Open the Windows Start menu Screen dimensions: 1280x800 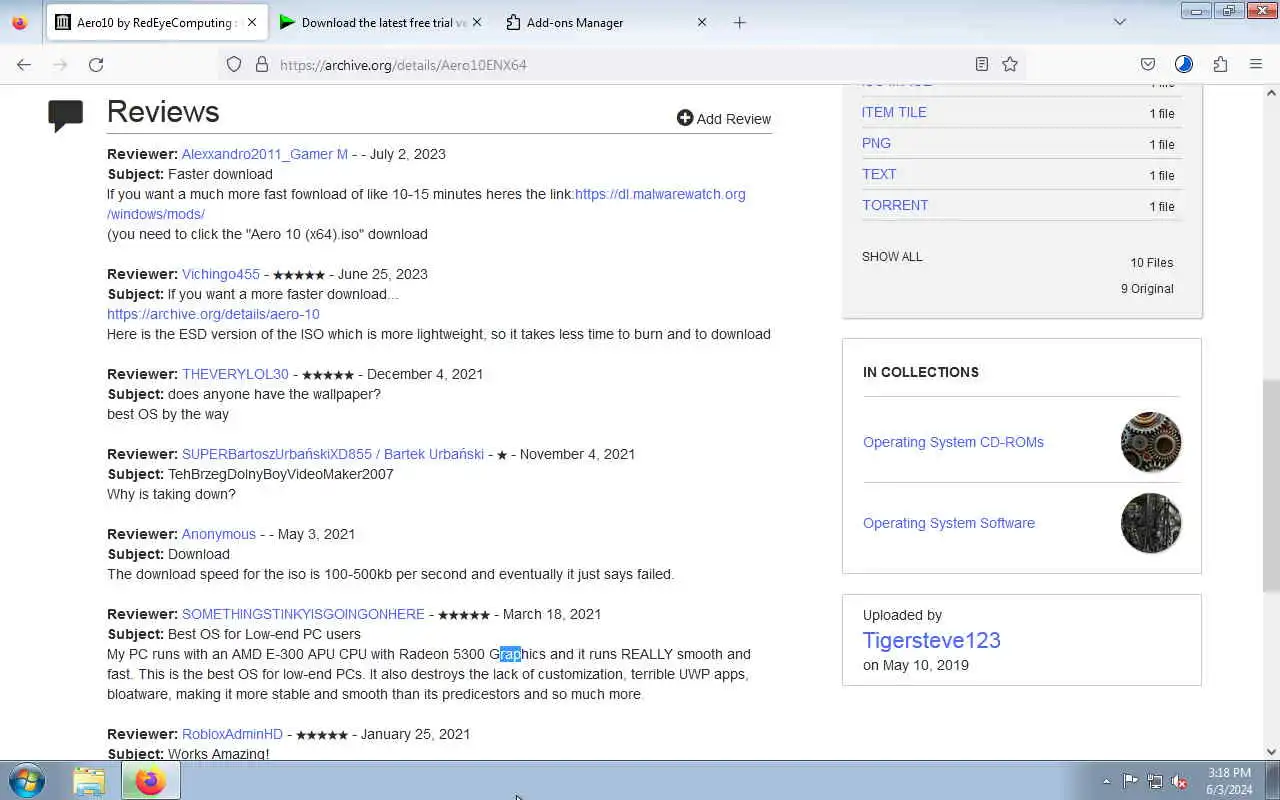click(x=27, y=781)
